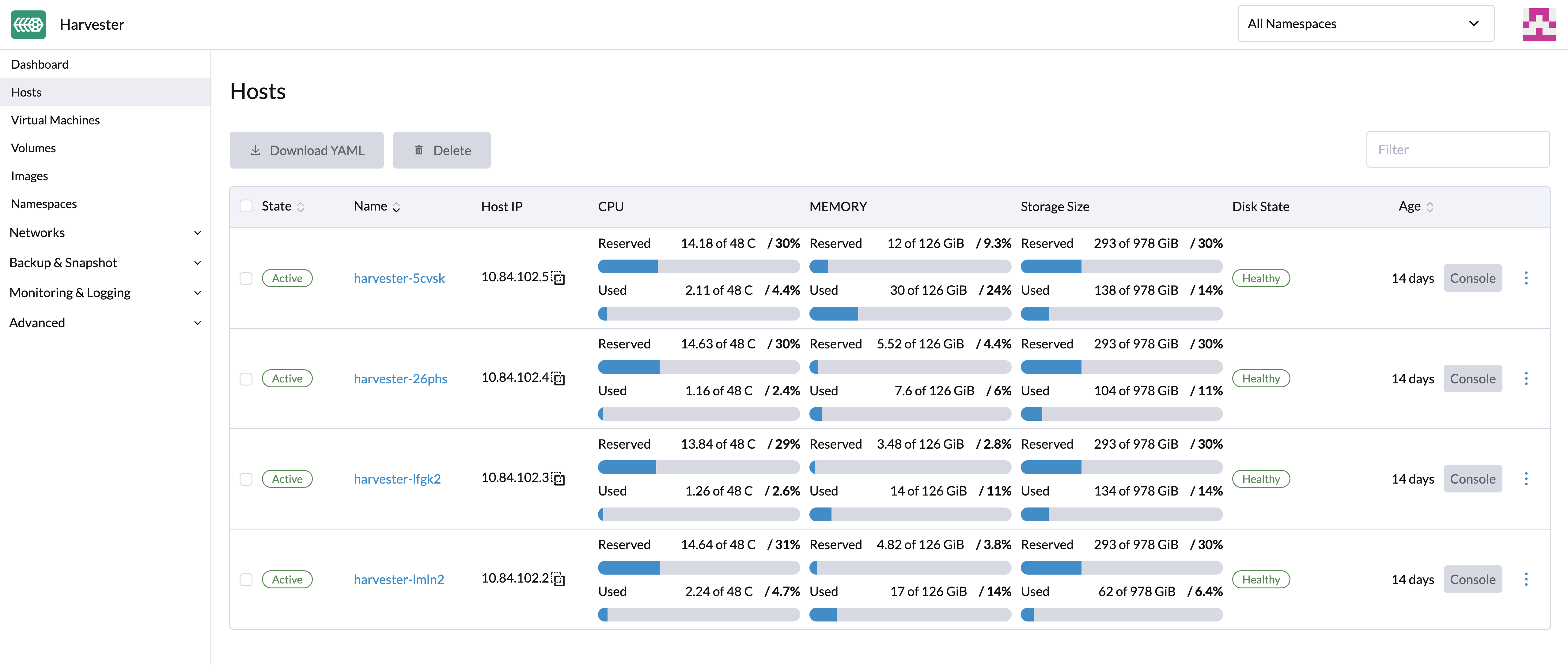This screenshot has height=665, width=1568.
Task: Check the box for harvester-lmln2
Action: click(246, 579)
